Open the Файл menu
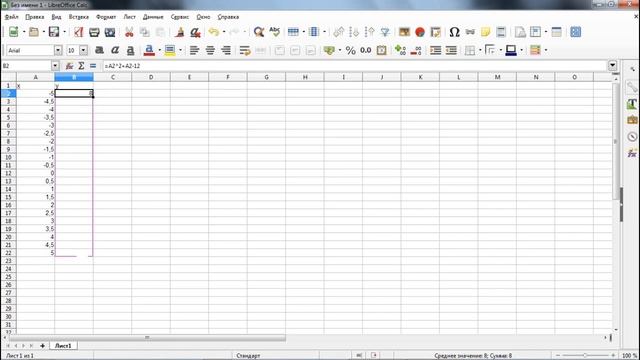 click(x=11, y=17)
